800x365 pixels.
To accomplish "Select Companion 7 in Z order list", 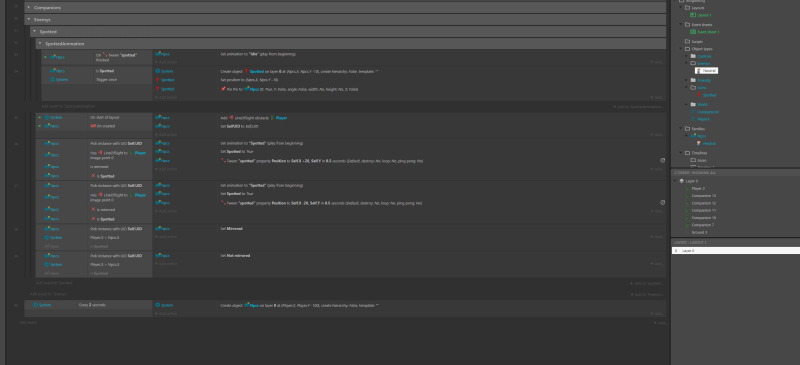I will point(703,225).
